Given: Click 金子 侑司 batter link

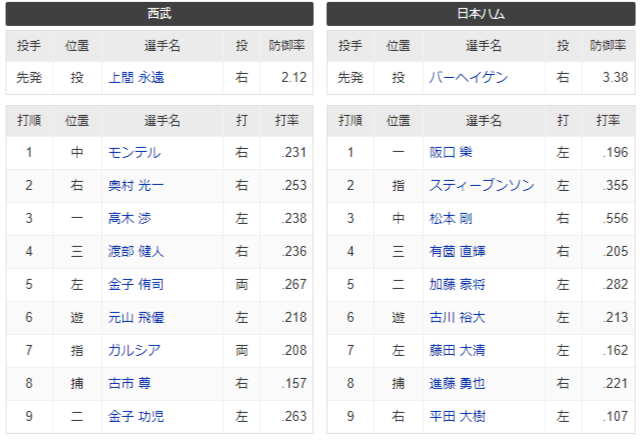Looking at the screenshot, I should 136,285.
